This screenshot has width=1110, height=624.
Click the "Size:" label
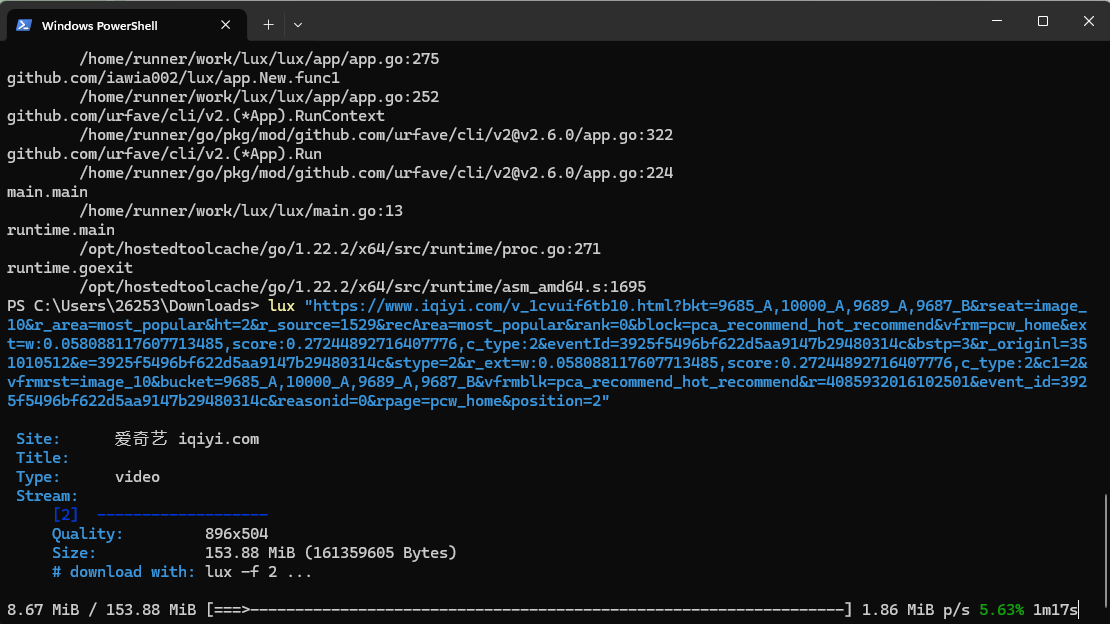point(74,553)
